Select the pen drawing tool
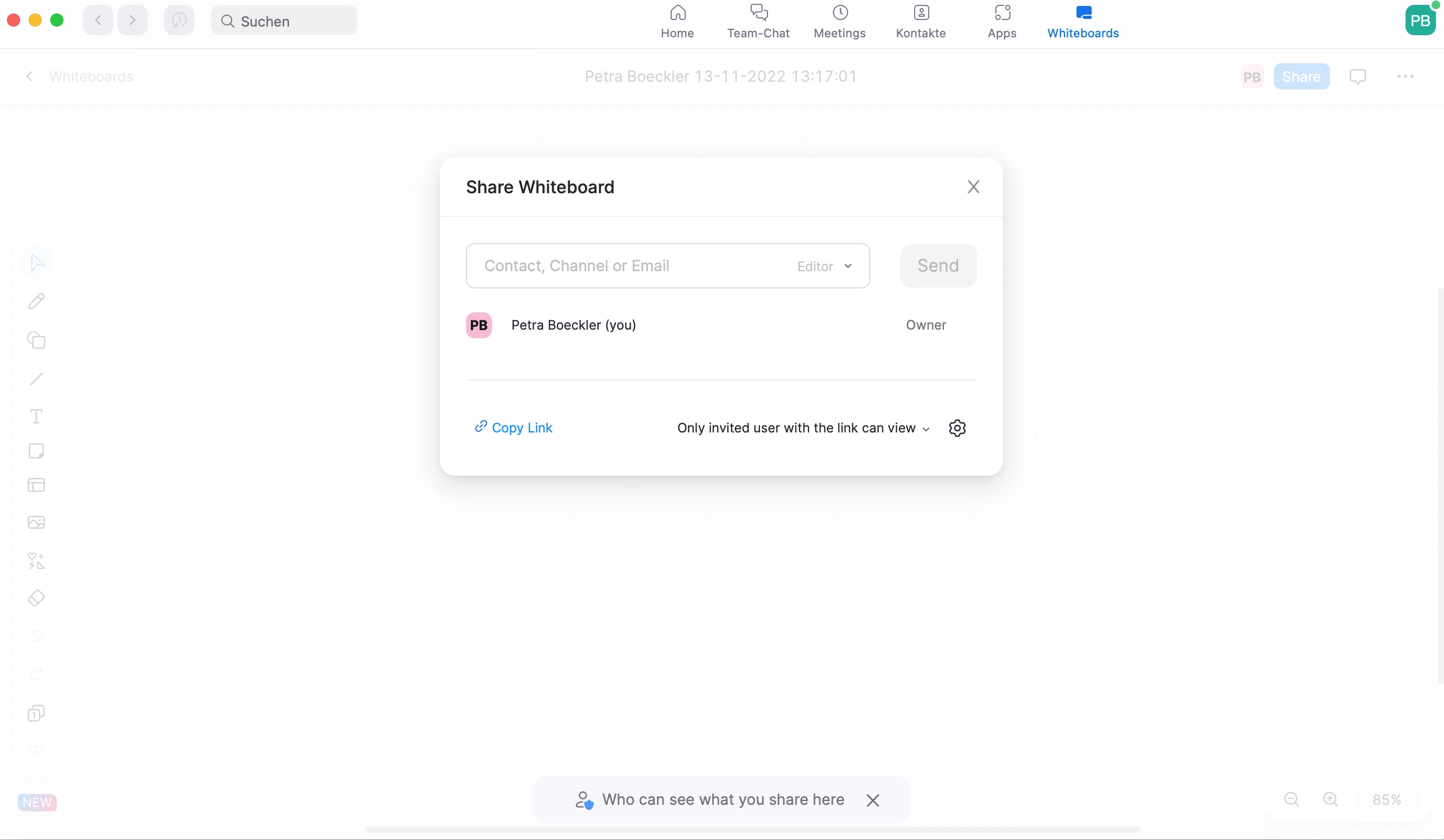This screenshot has width=1444, height=840. (x=36, y=301)
